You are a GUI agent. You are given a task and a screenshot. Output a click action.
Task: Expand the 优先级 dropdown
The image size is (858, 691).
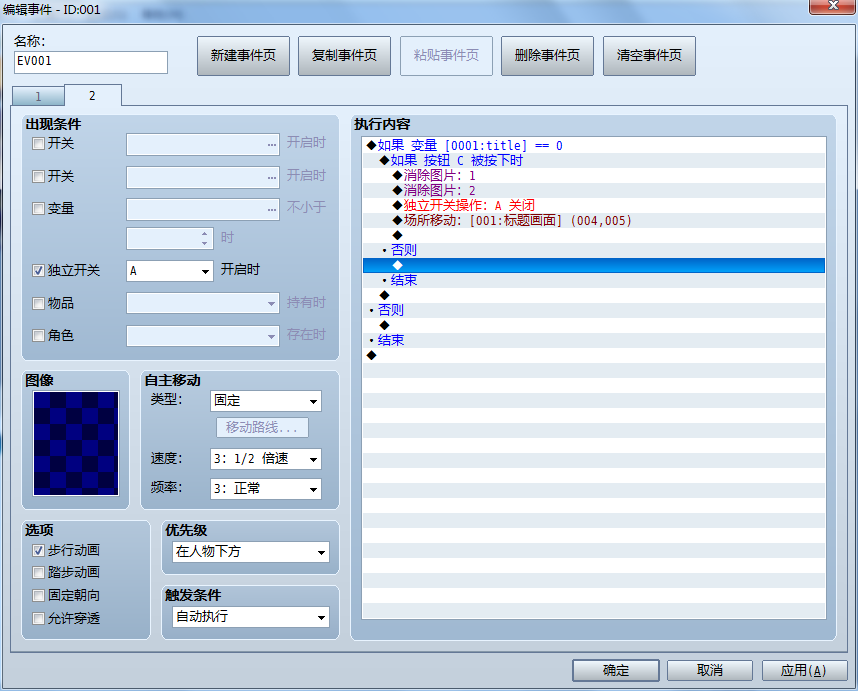tap(251, 551)
